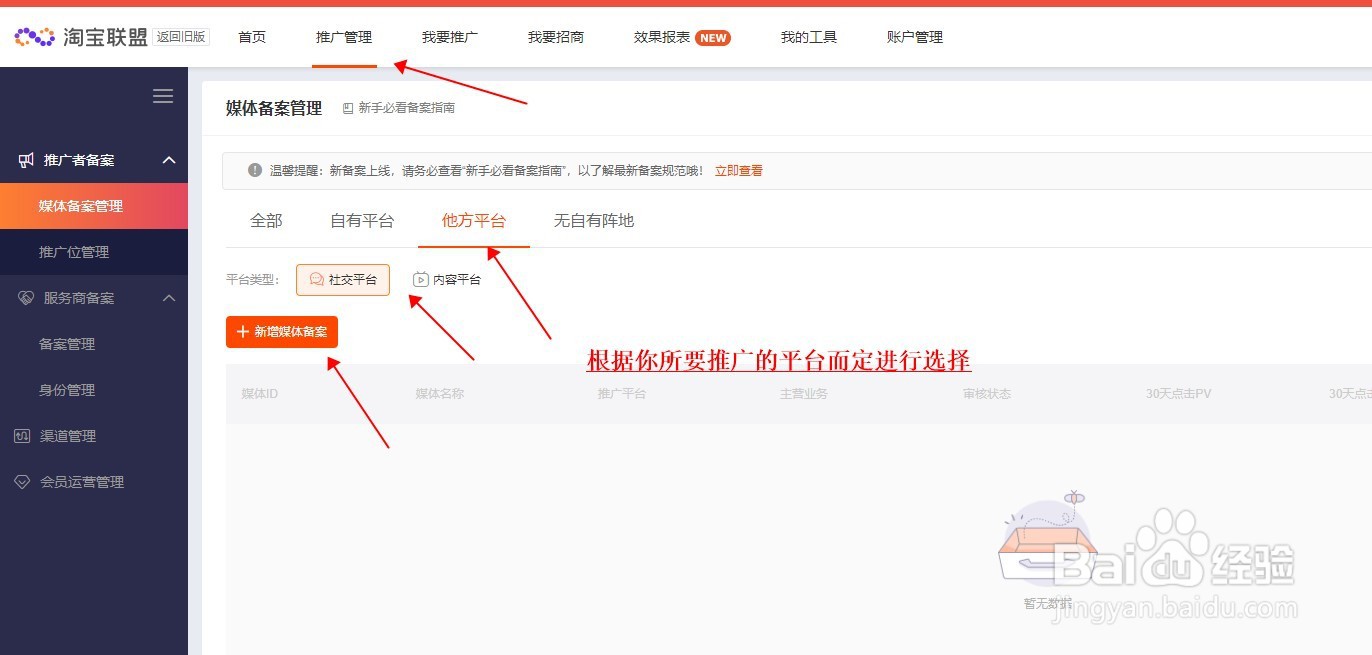The image size is (1372, 655).
Task: Switch platform filter to 全部
Action: pyautogui.click(x=266, y=220)
